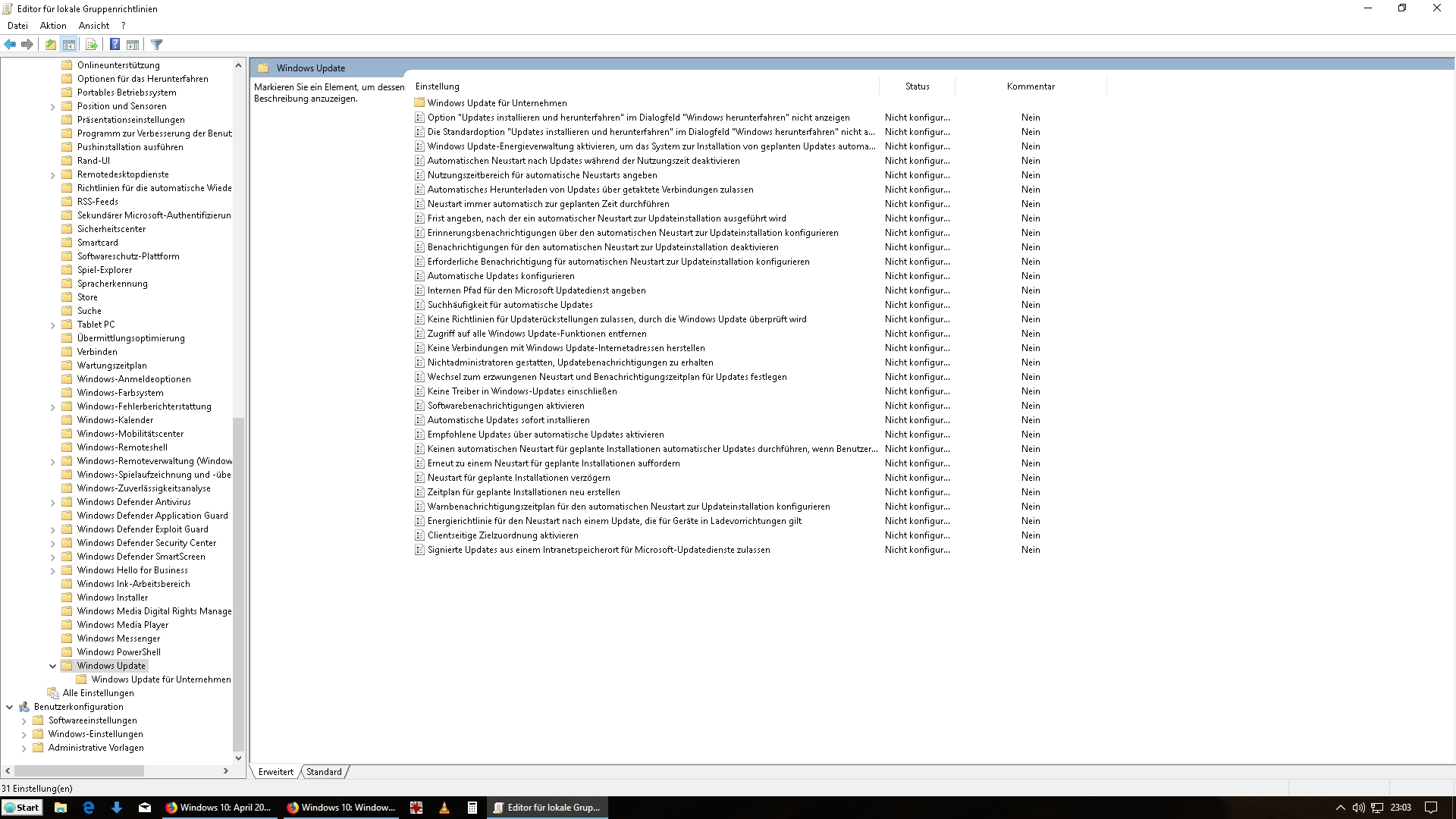The width and height of the screenshot is (1456, 819).
Task: Toggle the show/hide console tree icon
Action: pos(69,45)
